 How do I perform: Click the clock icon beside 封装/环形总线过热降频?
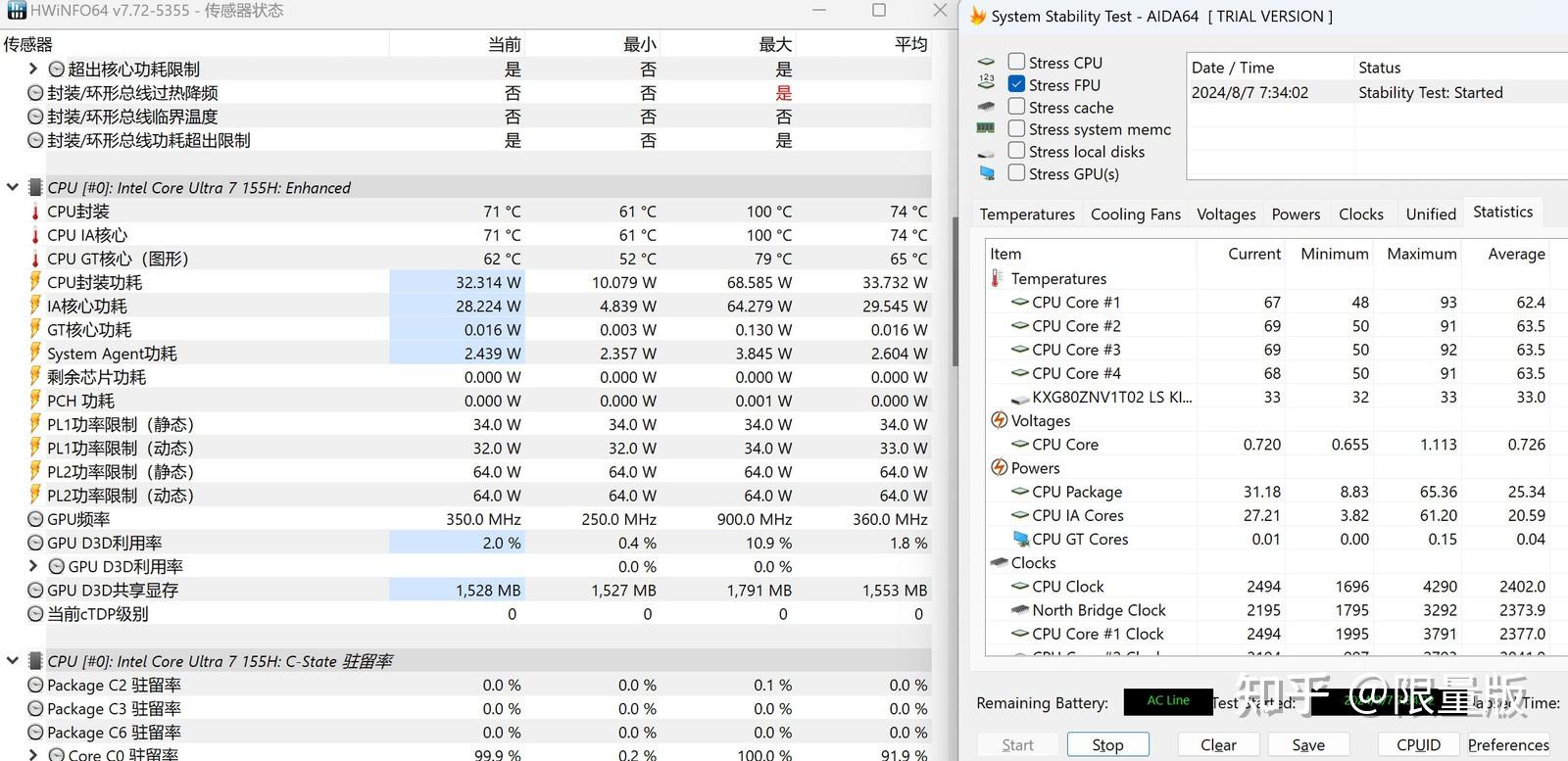point(35,93)
